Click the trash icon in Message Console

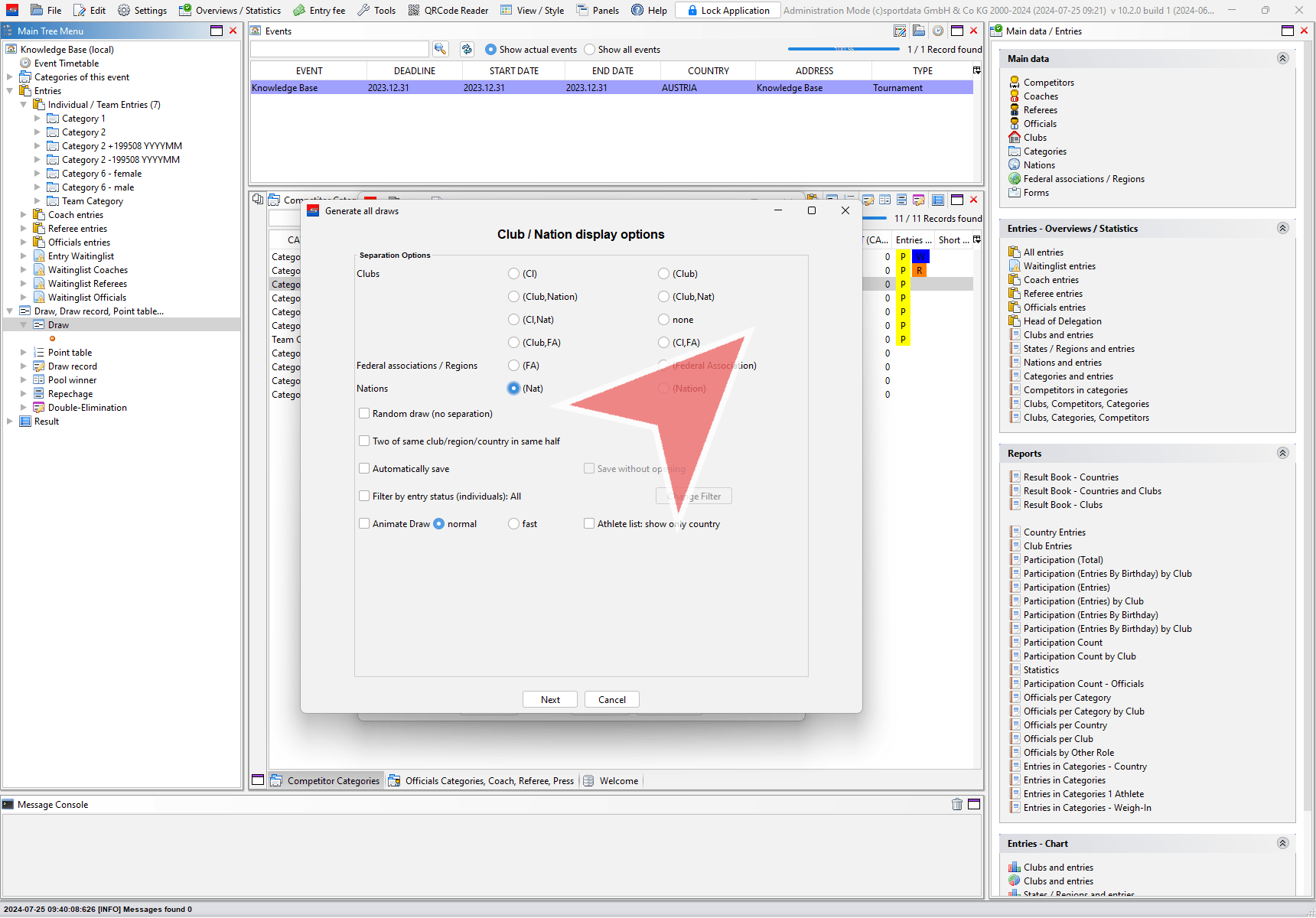coord(956,804)
